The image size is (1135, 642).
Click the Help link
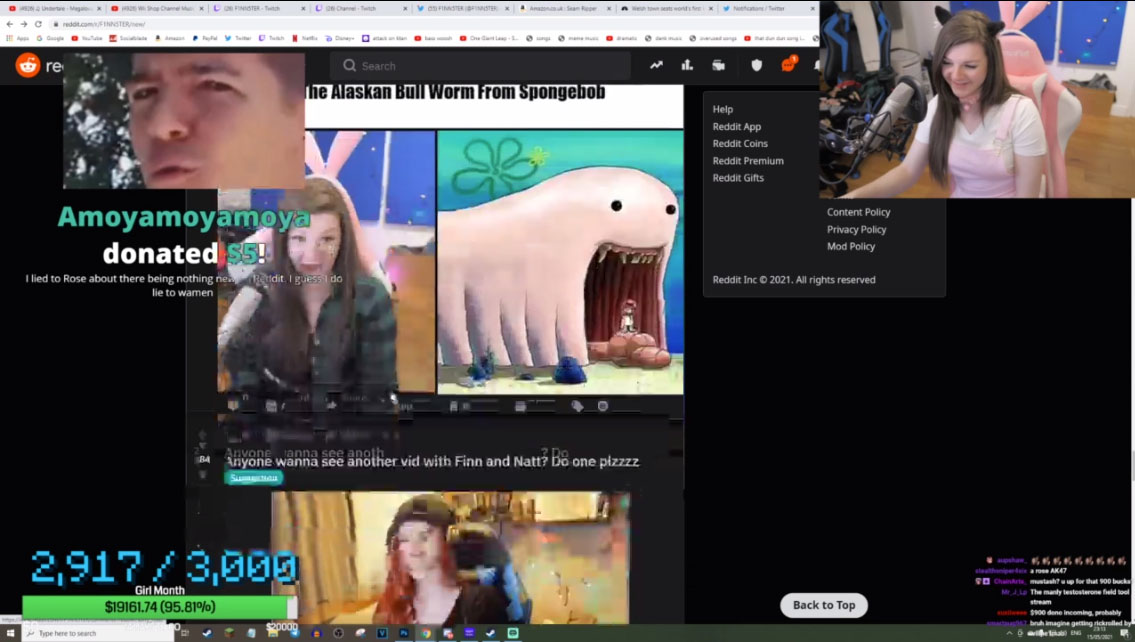[722, 109]
